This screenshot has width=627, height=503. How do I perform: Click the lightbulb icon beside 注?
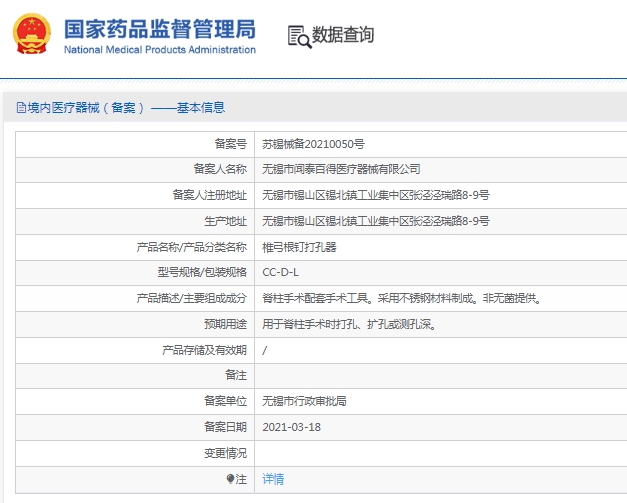(230, 479)
